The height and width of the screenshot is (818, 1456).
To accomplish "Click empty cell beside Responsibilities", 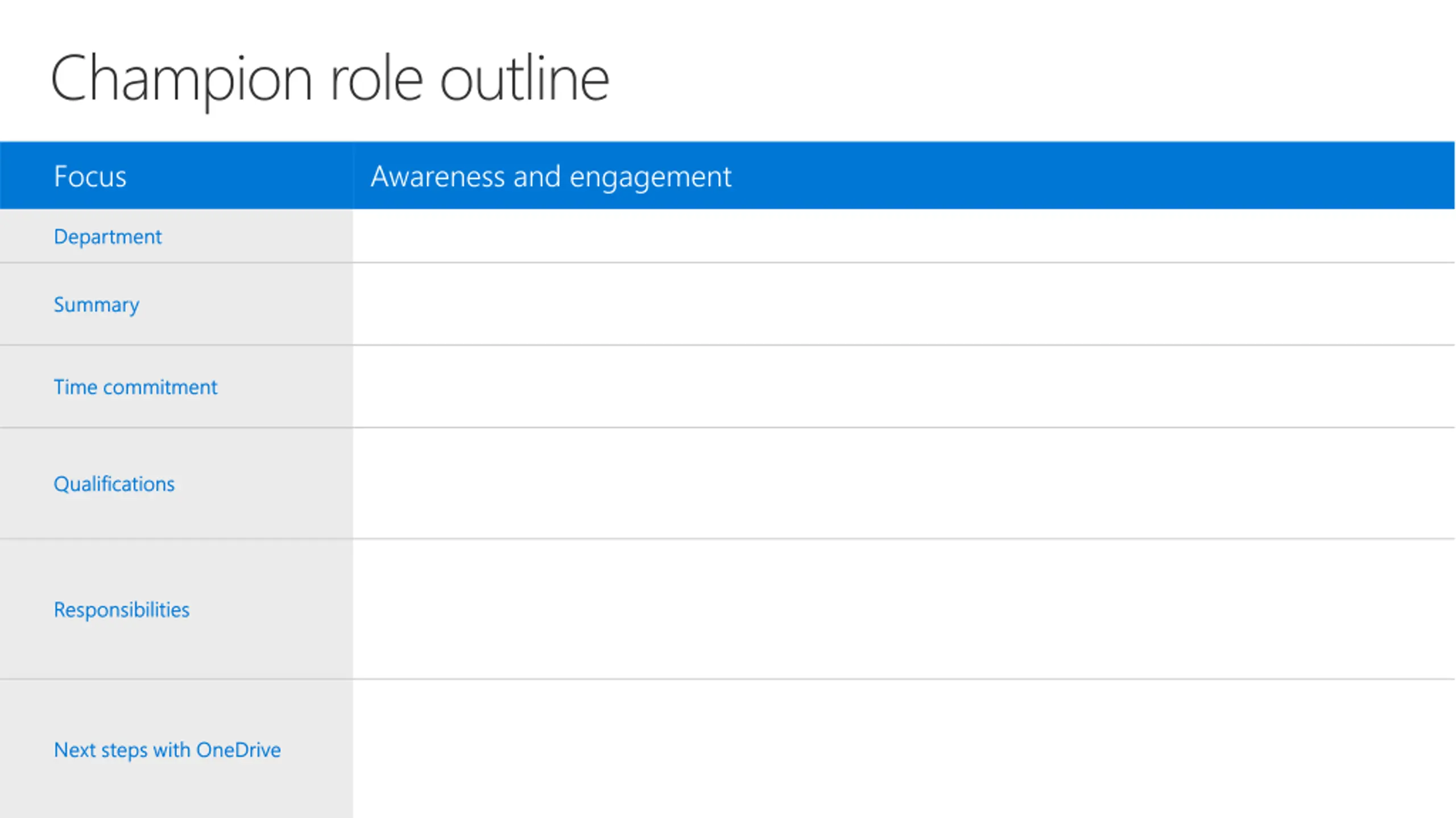I will pos(904,609).
